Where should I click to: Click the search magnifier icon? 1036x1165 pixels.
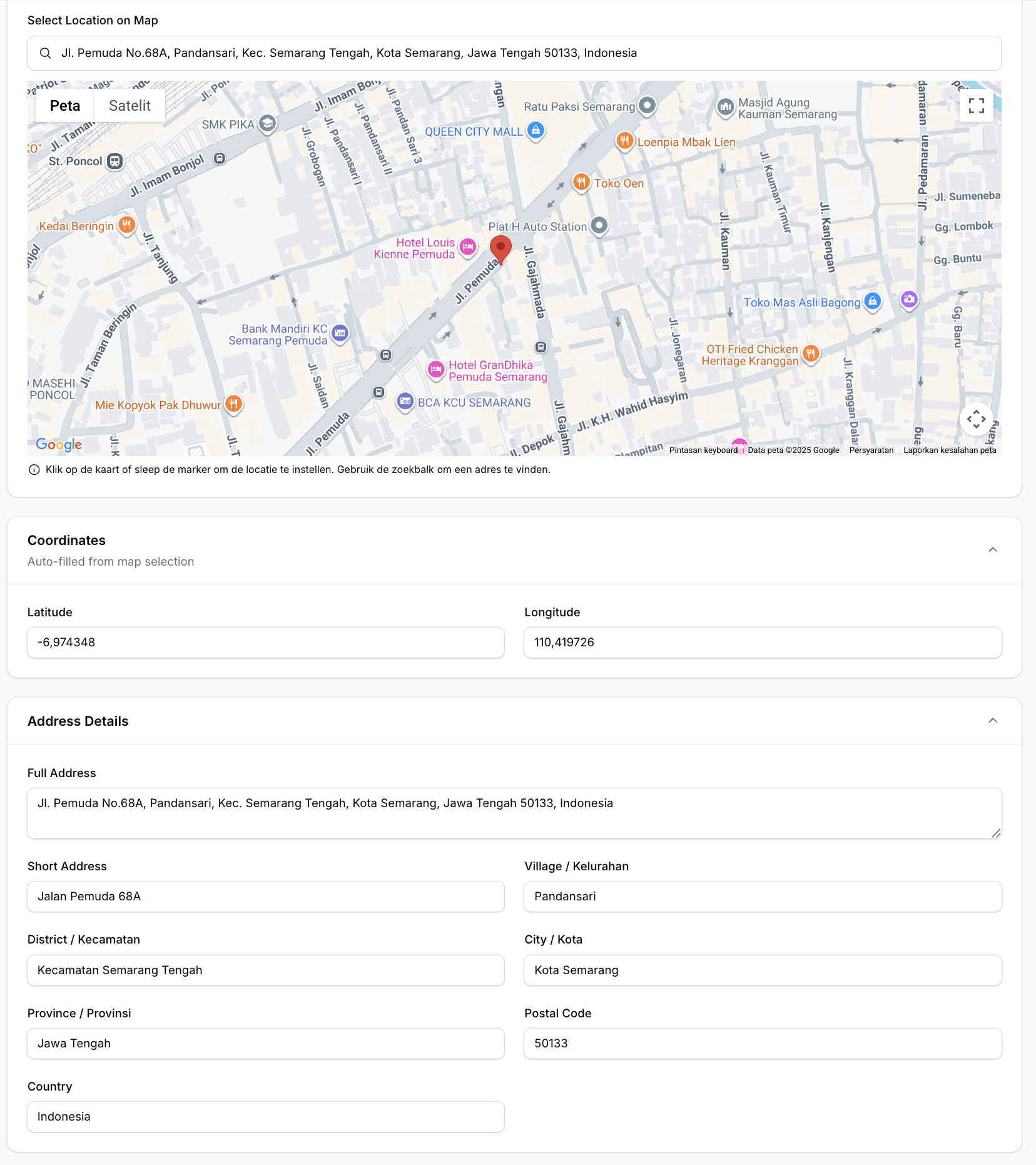pos(46,53)
